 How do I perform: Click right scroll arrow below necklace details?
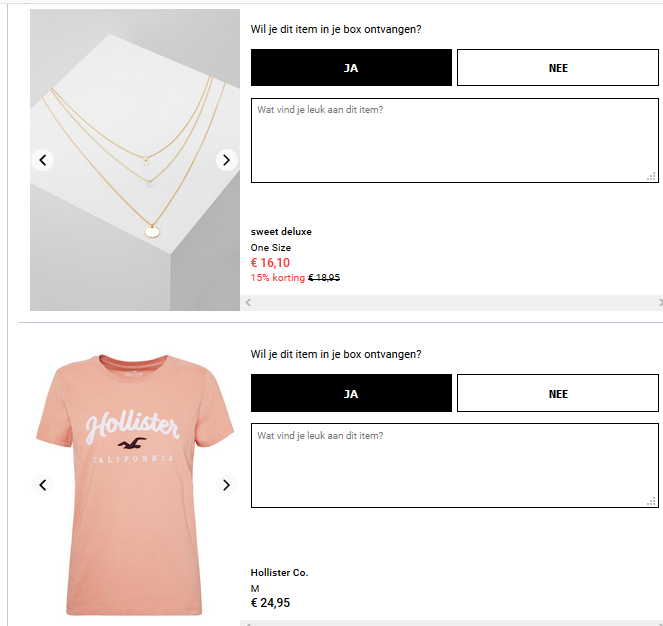(659, 302)
